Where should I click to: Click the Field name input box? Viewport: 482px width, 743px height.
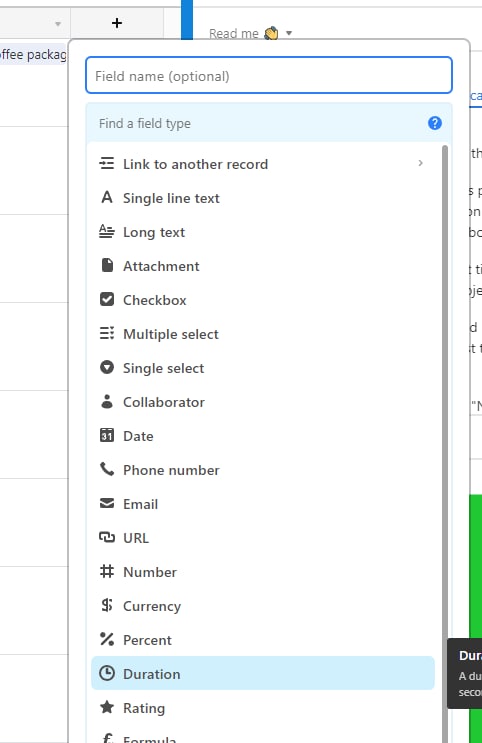click(269, 75)
